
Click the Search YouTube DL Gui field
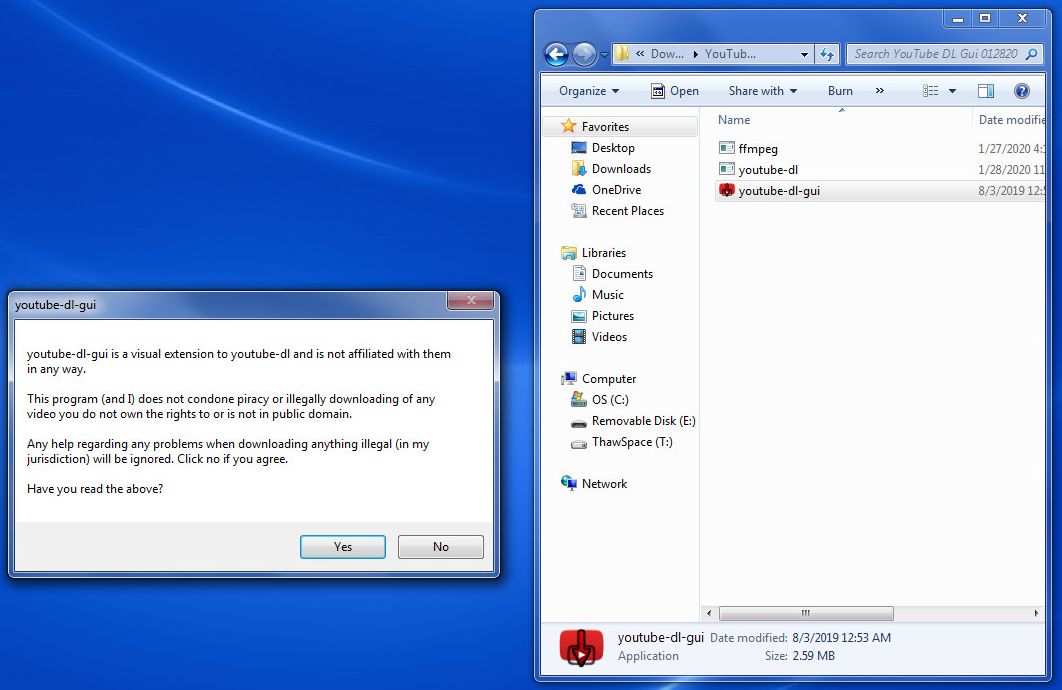(944, 54)
